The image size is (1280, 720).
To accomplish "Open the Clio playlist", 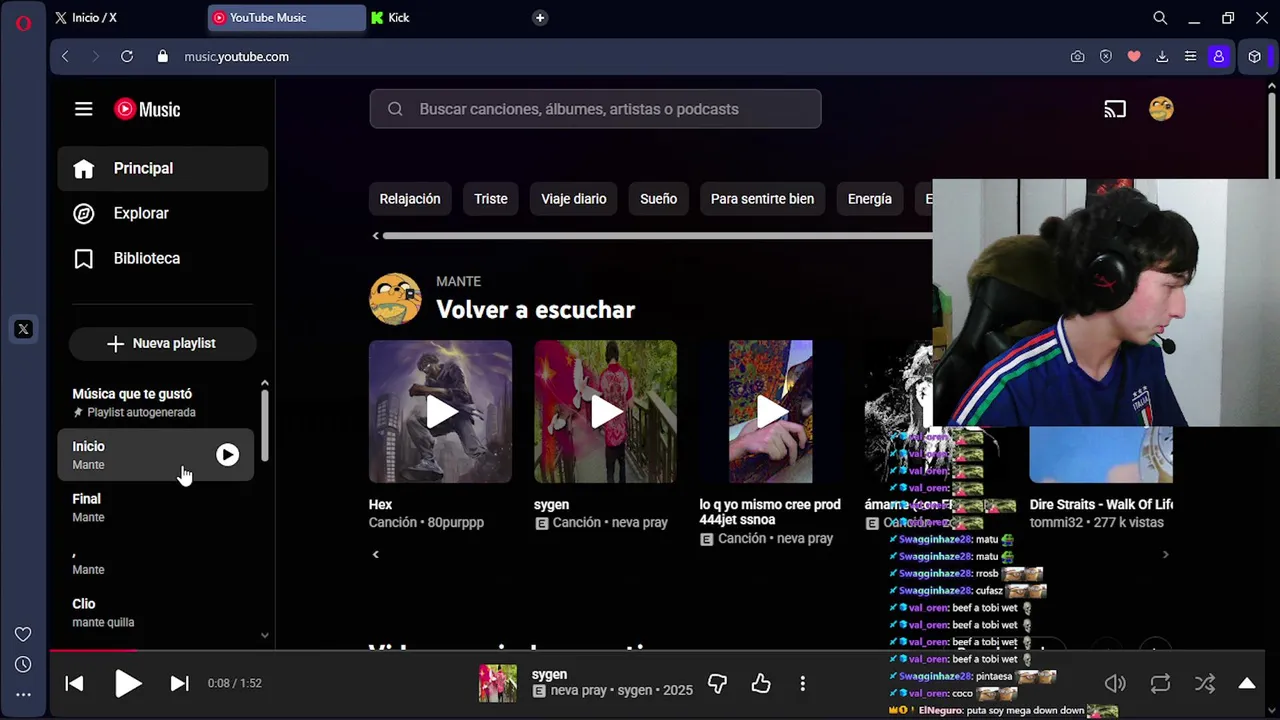I will click(156, 612).
